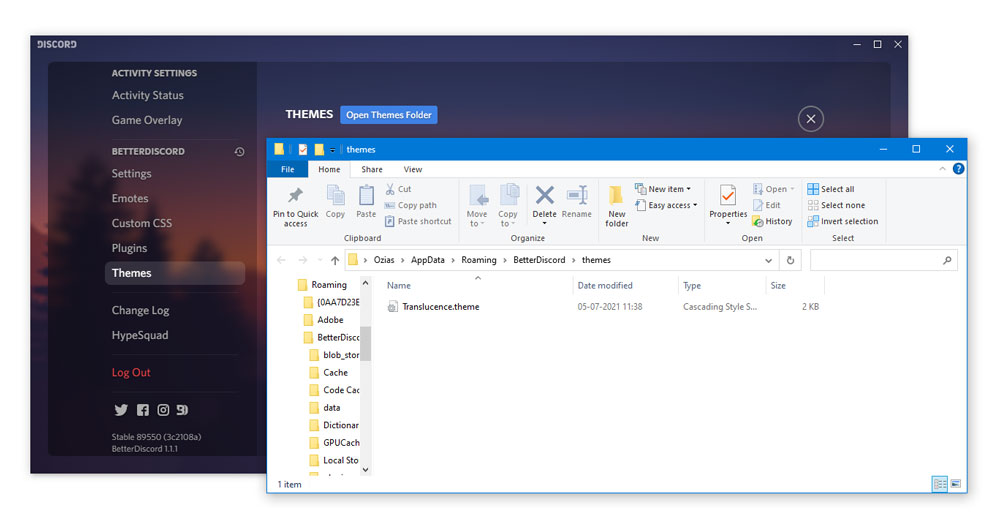The width and height of the screenshot is (1000, 531).
Task: Refresh the themes folder view
Action: 790,260
